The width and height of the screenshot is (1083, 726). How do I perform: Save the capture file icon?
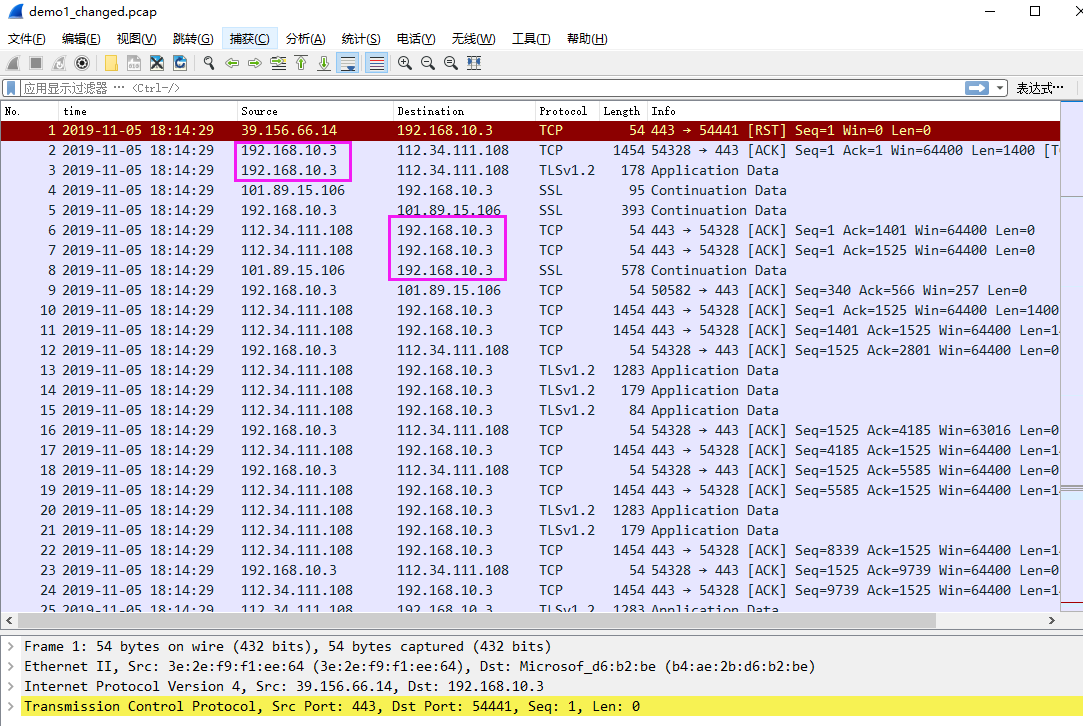(x=134, y=64)
